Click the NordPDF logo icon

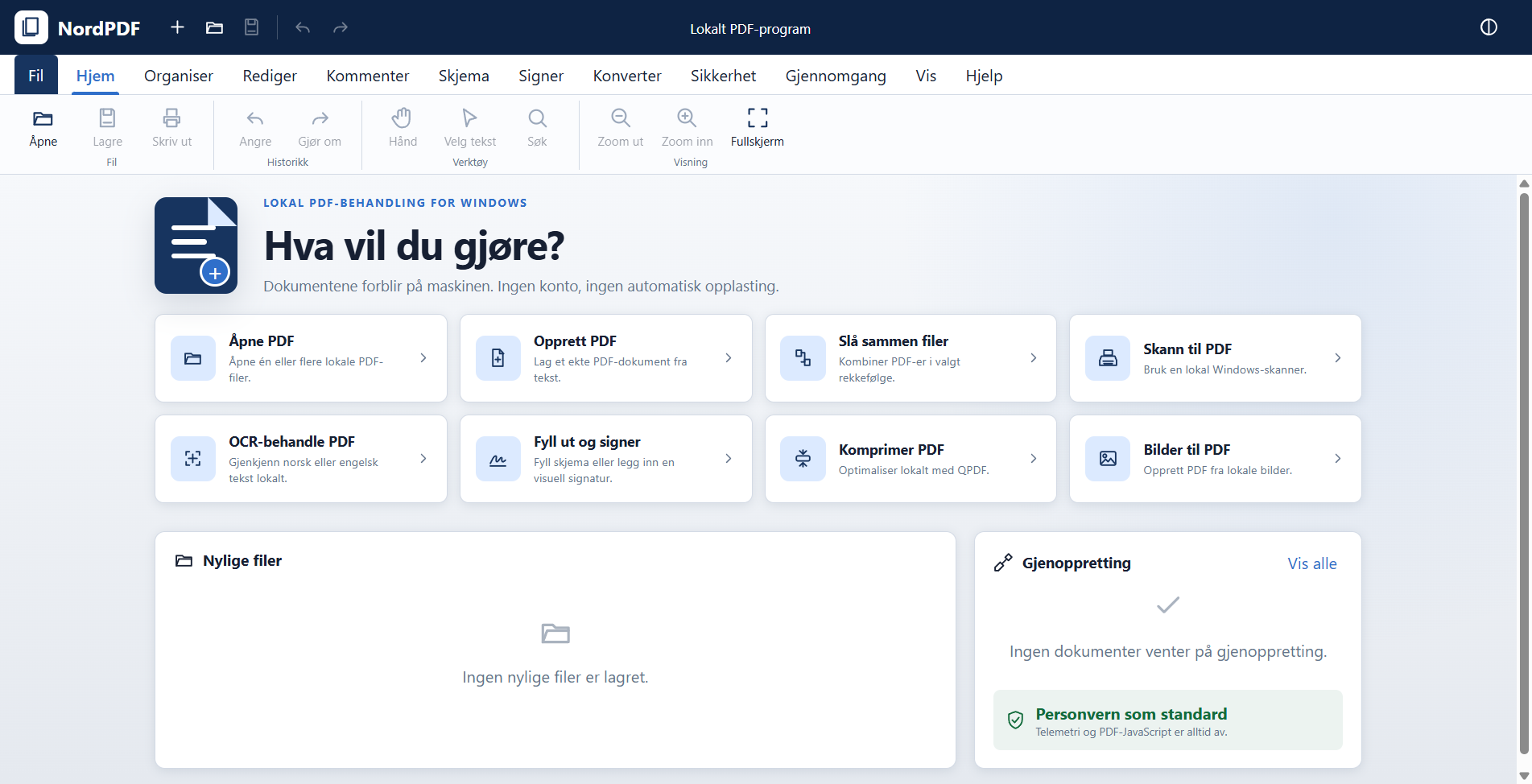coord(31,27)
